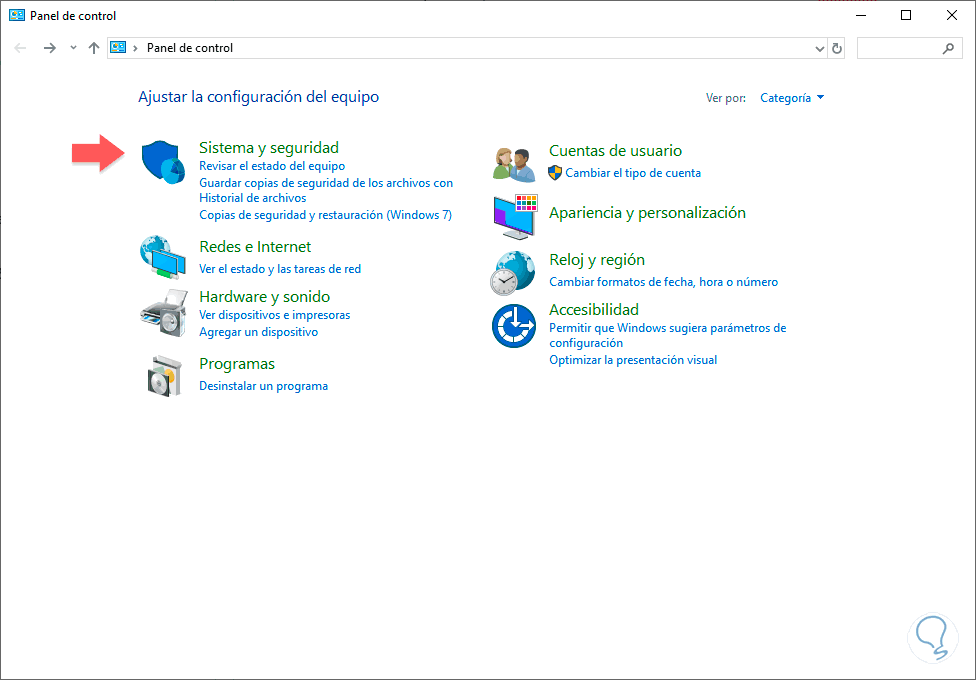
Task: Open the Redes e Internet globe icon
Action: 162,258
